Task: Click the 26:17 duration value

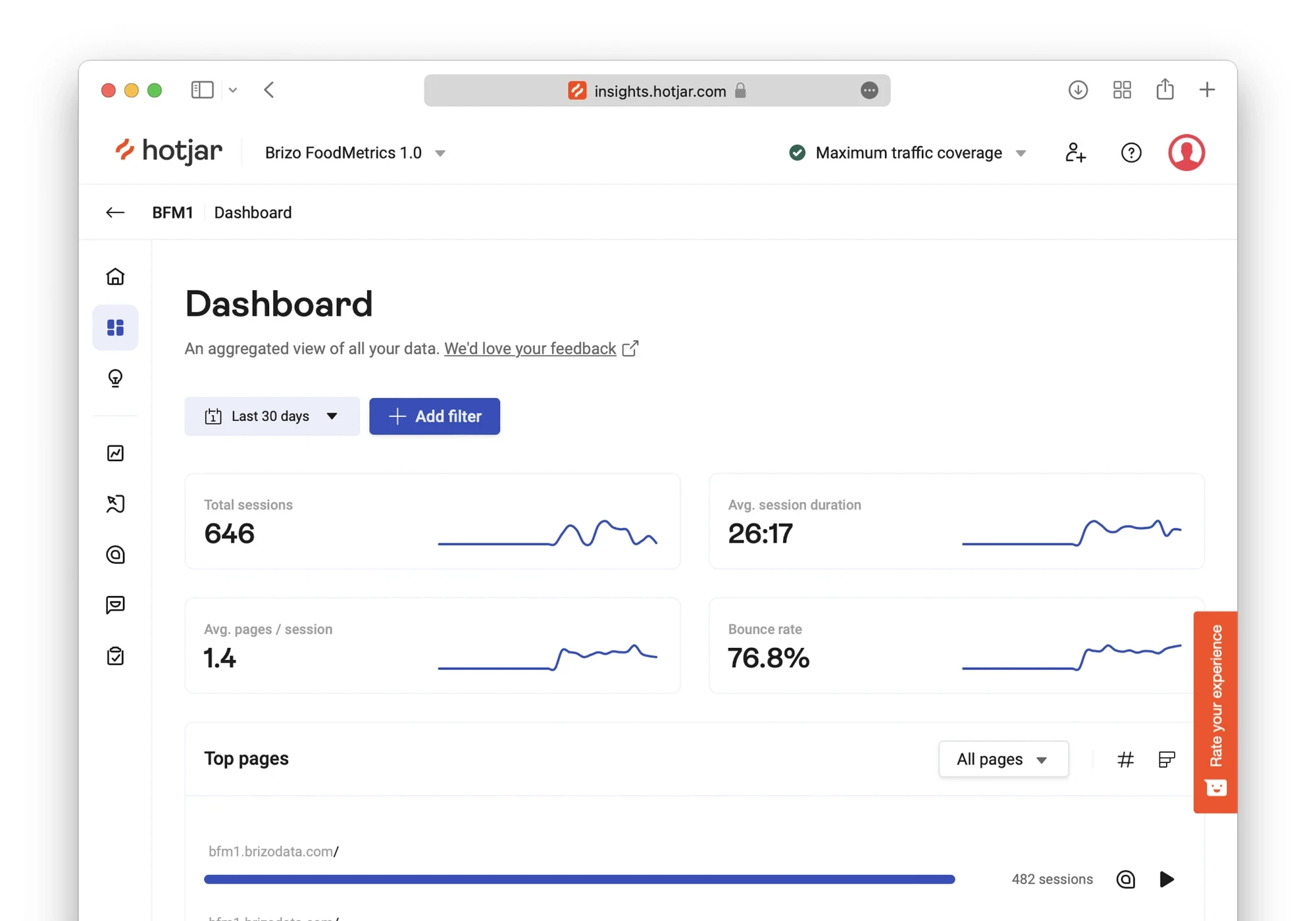Action: tap(760, 534)
